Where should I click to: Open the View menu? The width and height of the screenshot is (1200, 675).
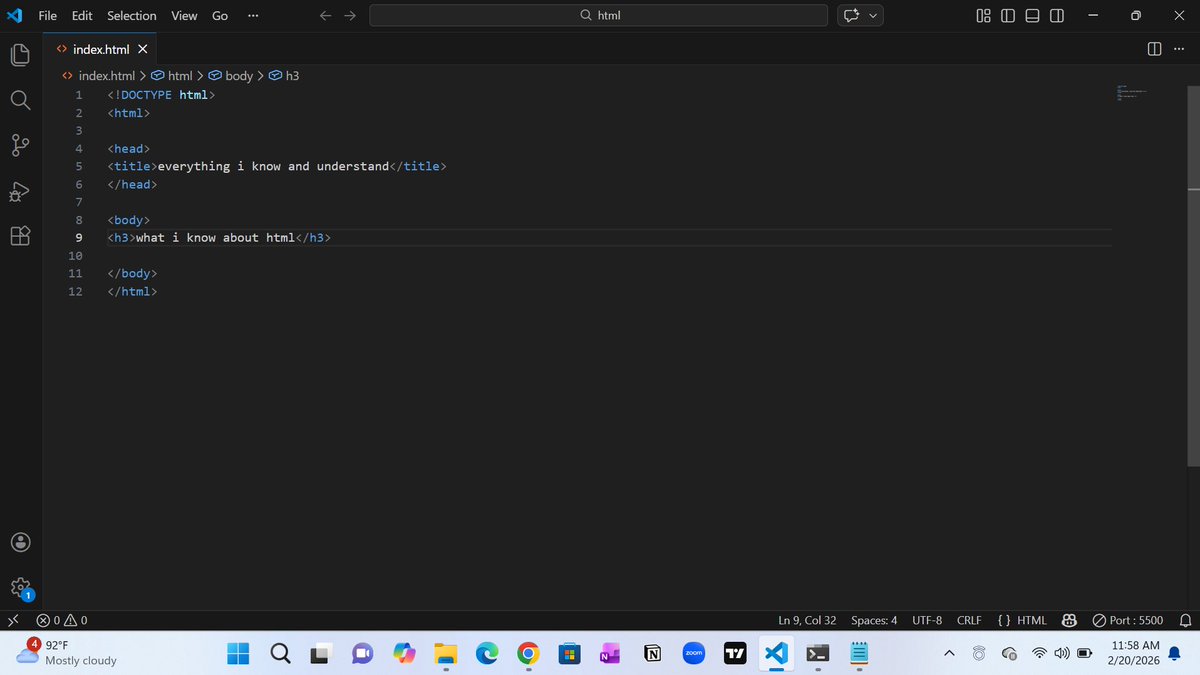[x=184, y=16]
